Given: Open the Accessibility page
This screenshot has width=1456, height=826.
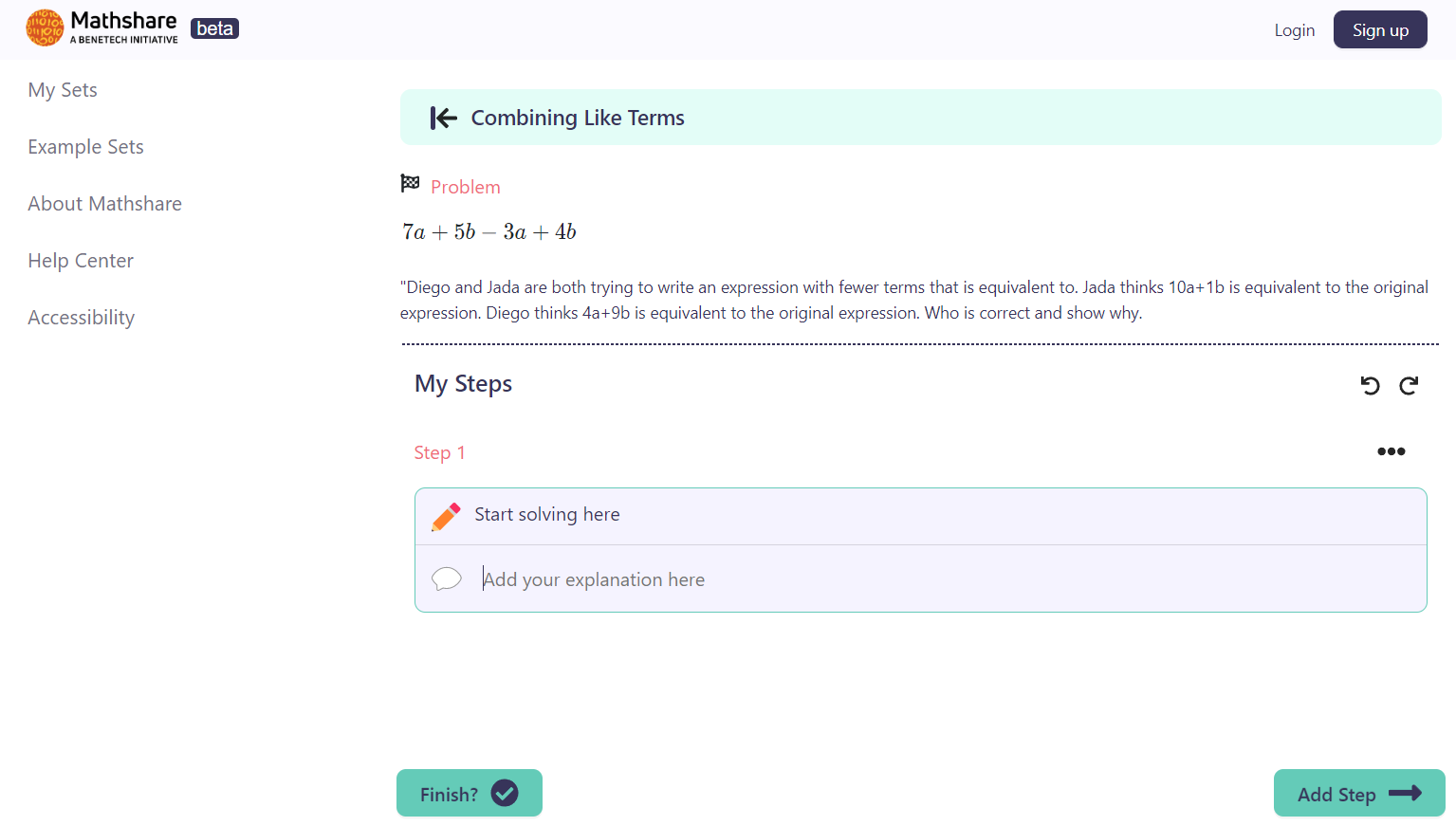Looking at the screenshot, I should tap(81, 318).
